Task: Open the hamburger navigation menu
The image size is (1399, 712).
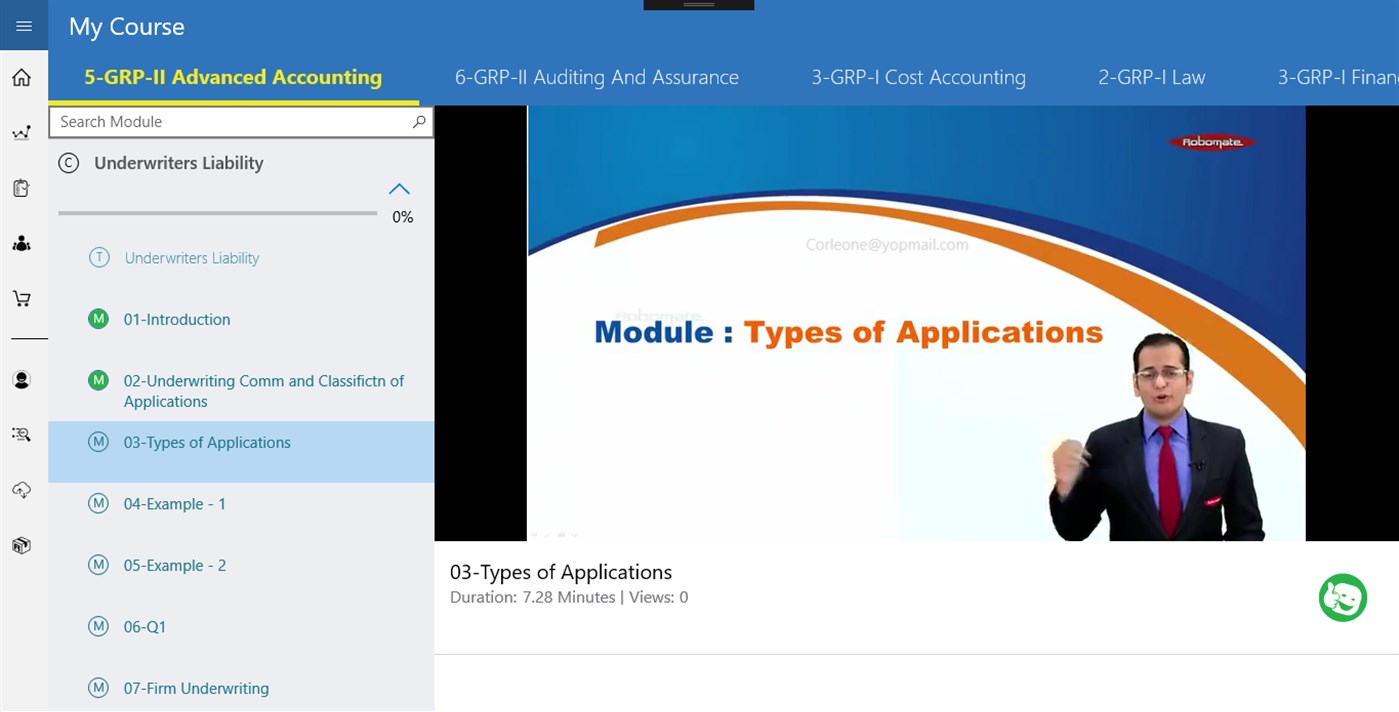Action: (24, 26)
